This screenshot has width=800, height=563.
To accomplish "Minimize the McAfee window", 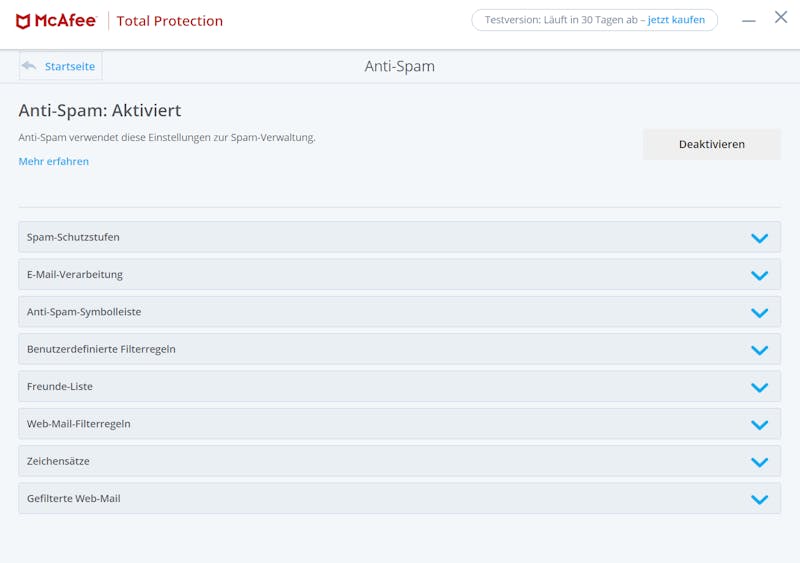I will [x=748, y=21].
